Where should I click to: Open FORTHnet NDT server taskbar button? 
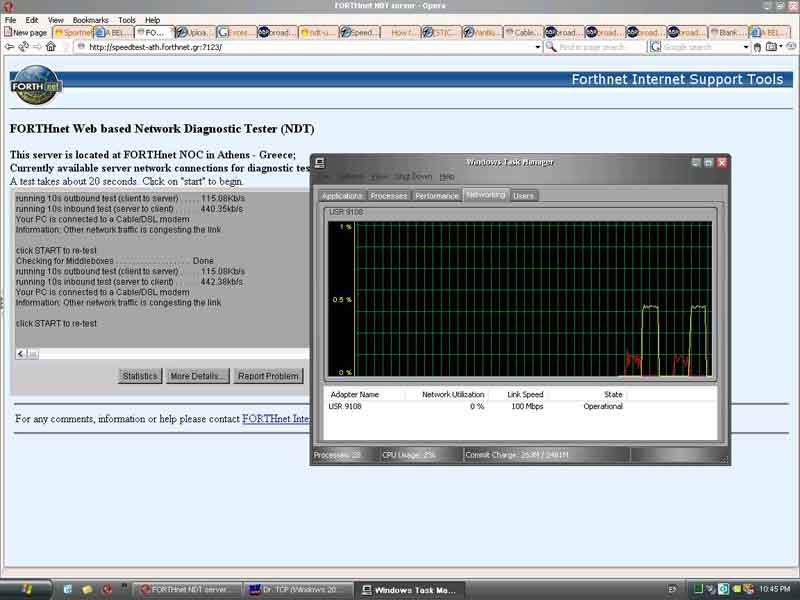(x=187, y=590)
